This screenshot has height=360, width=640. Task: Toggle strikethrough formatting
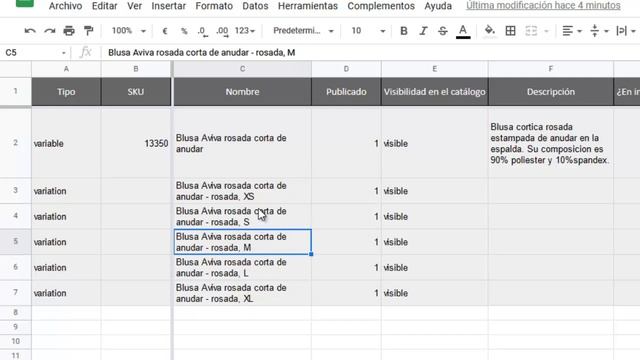[443, 31]
